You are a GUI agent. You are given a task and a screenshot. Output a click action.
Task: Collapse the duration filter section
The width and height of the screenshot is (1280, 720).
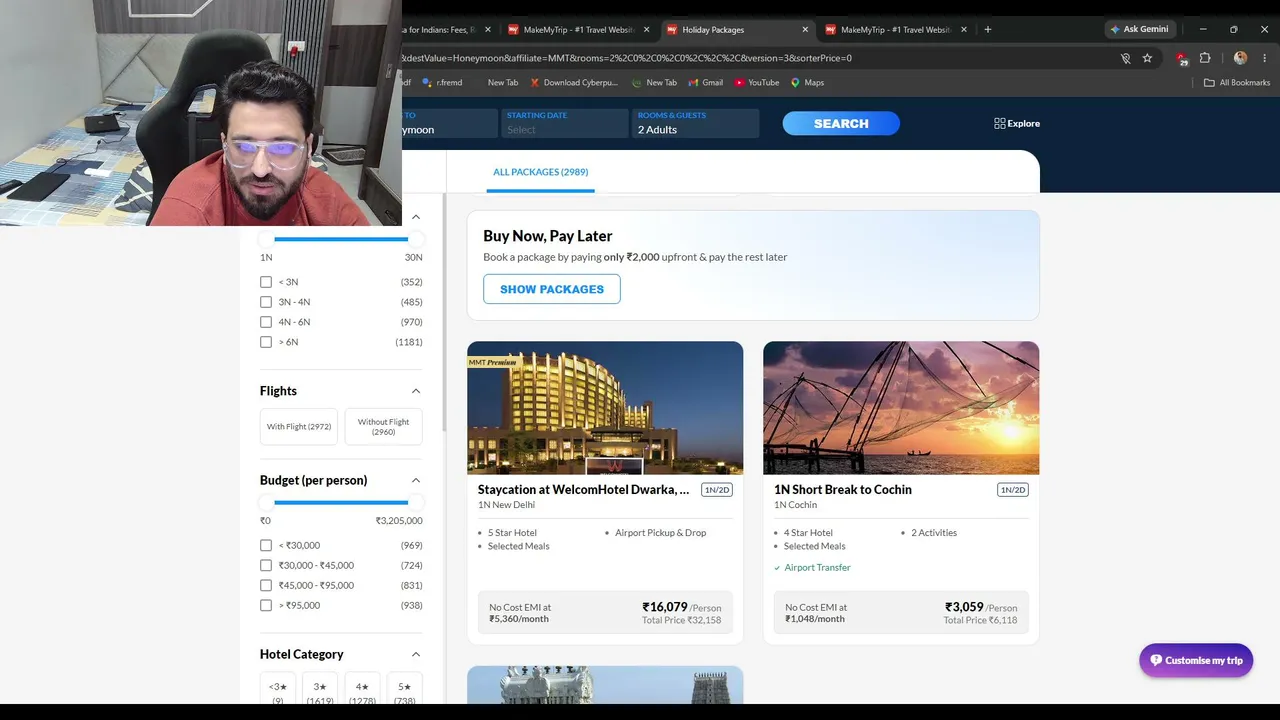[416, 217]
